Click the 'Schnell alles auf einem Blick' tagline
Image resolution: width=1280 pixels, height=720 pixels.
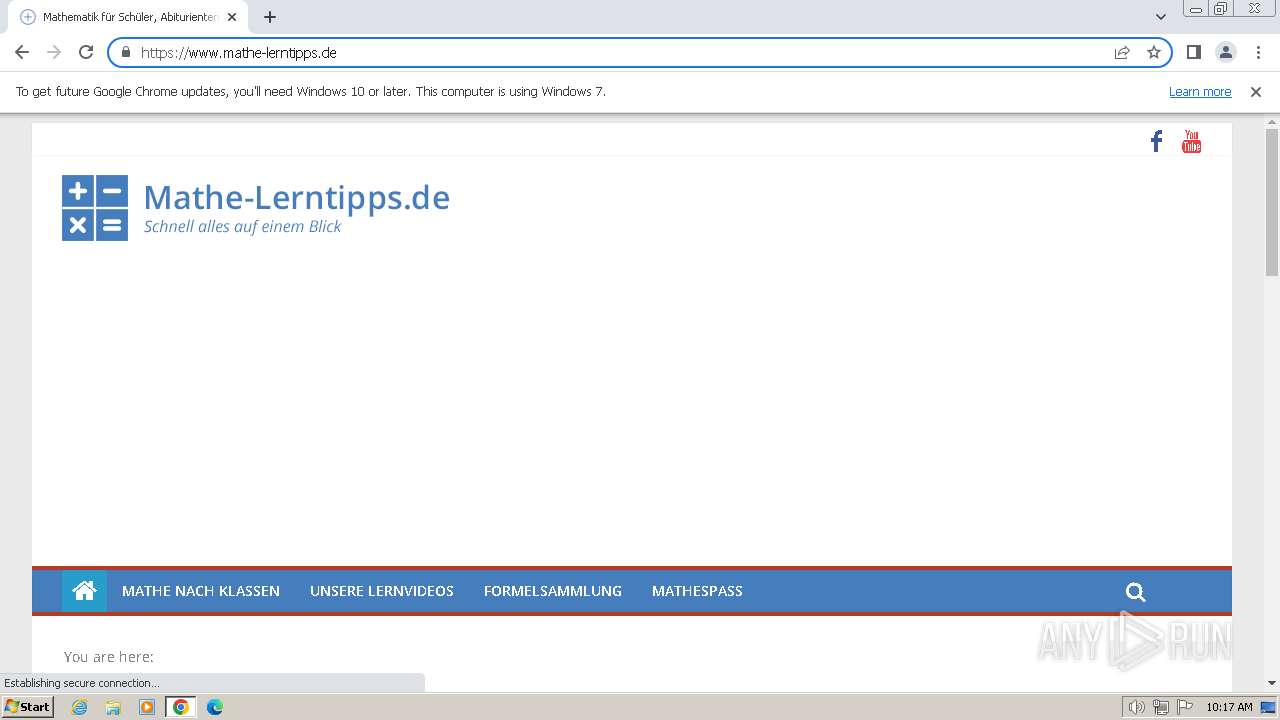tap(243, 227)
